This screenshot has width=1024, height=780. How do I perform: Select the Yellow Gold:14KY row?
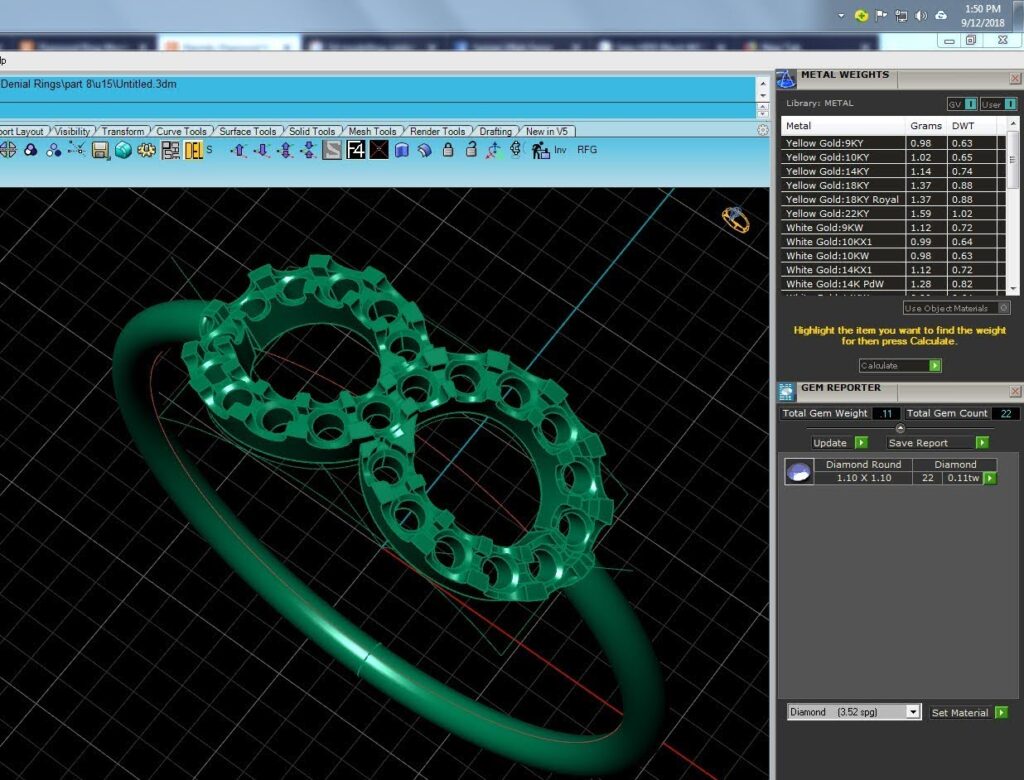pos(893,171)
